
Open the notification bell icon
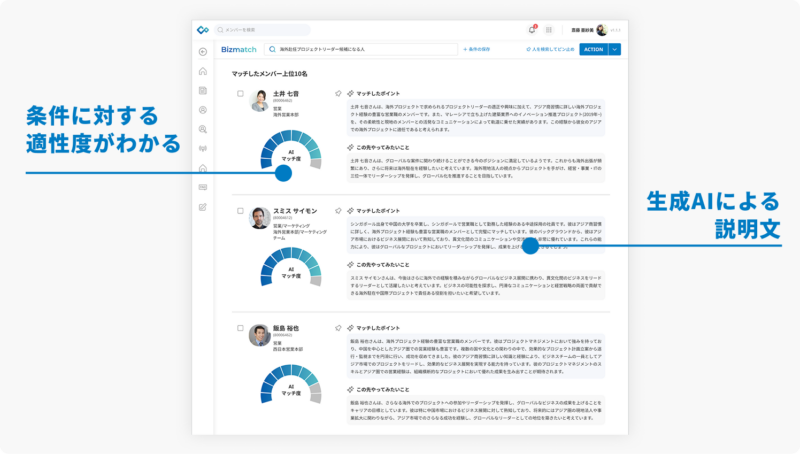point(532,30)
